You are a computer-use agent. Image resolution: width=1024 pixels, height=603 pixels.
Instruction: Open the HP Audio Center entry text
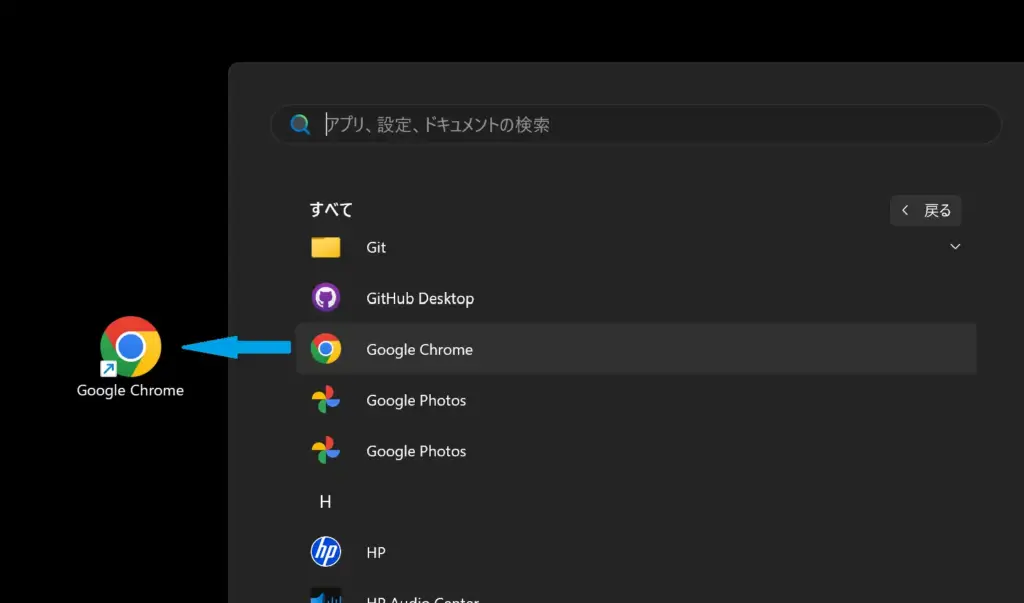tap(424, 598)
